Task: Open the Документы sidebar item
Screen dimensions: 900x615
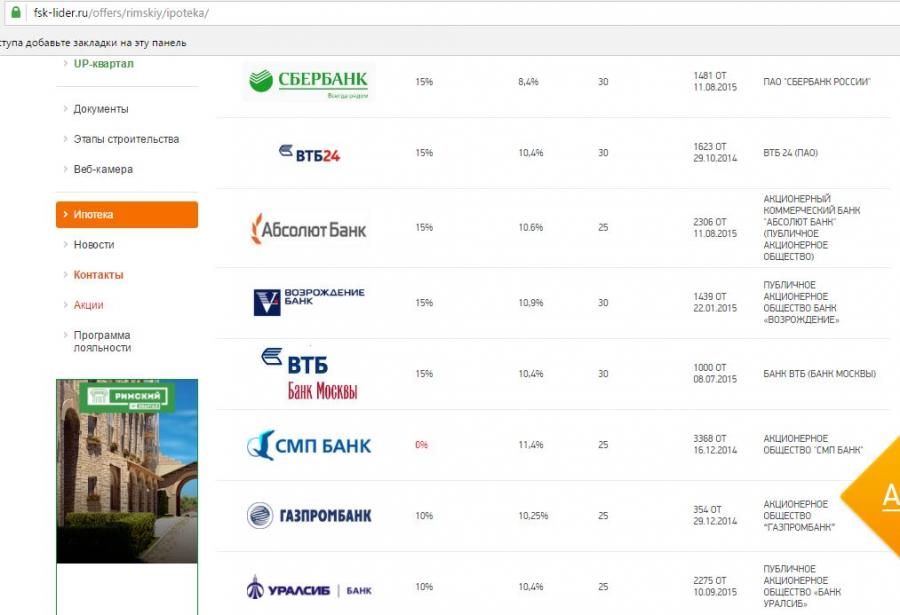Action: pyautogui.click(x=101, y=109)
